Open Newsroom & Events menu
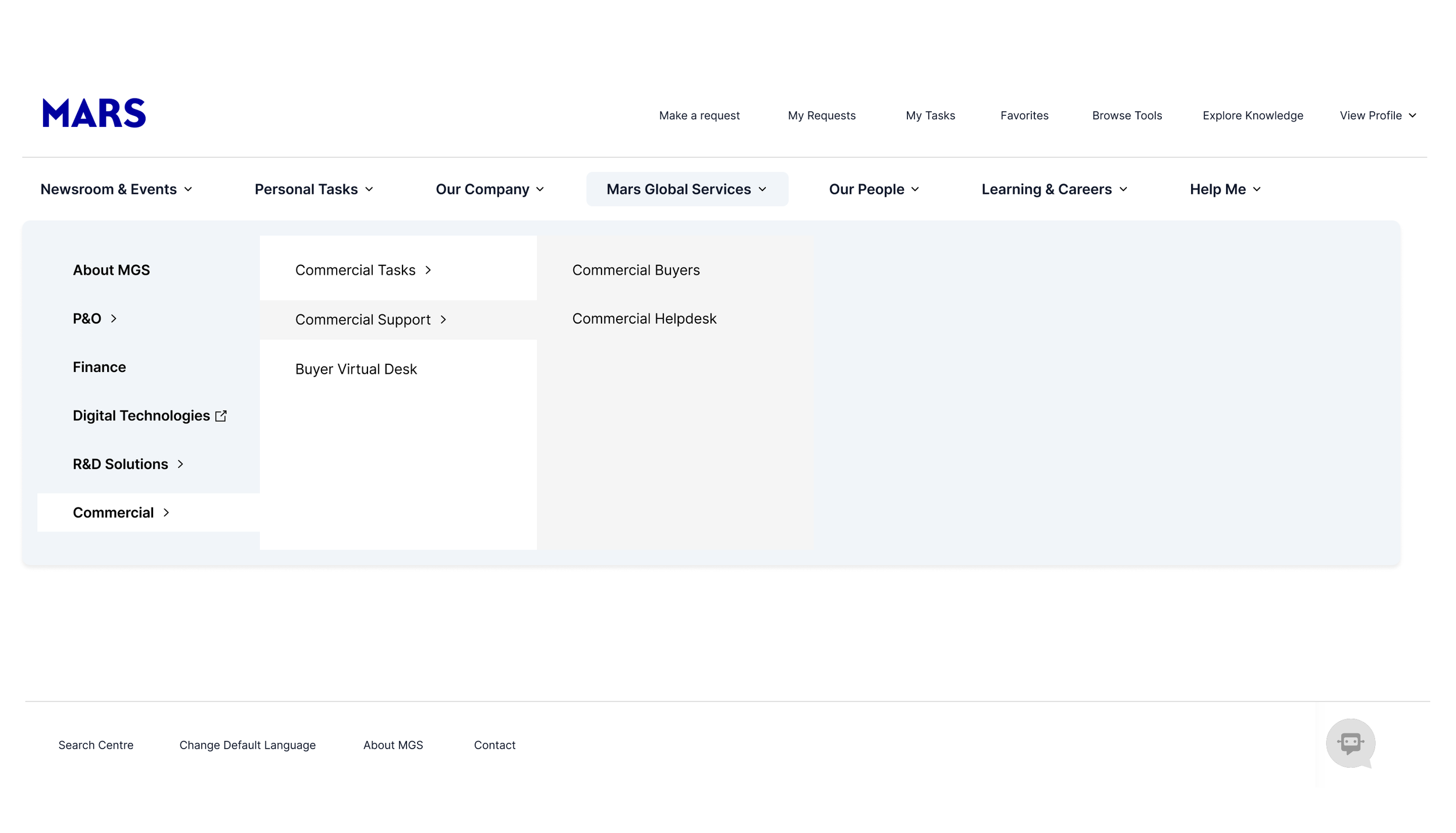This screenshot has height=833, width=1456. (116, 189)
